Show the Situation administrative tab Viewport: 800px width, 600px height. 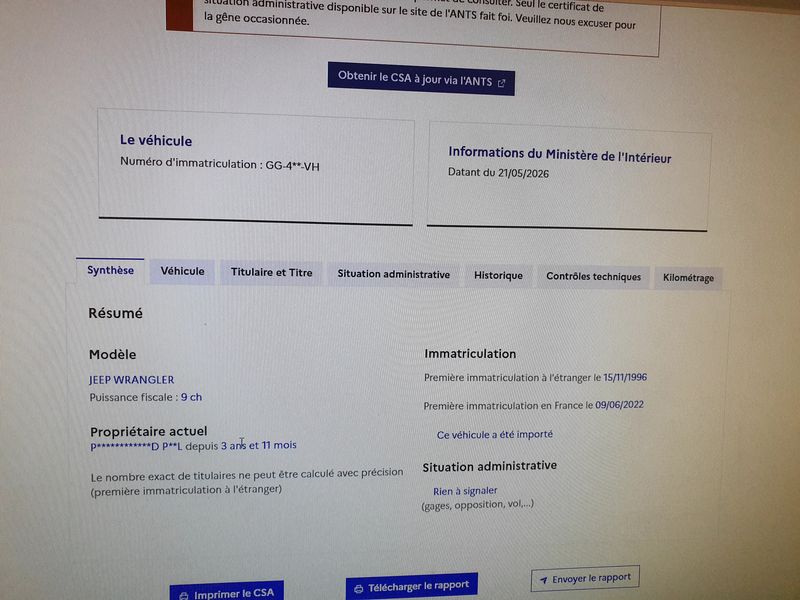point(393,274)
